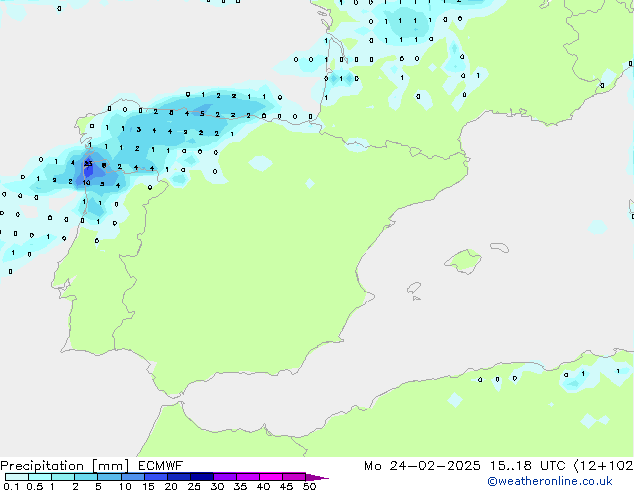
Task: Click the '10' precipitation value on map
Action: (87, 183)
